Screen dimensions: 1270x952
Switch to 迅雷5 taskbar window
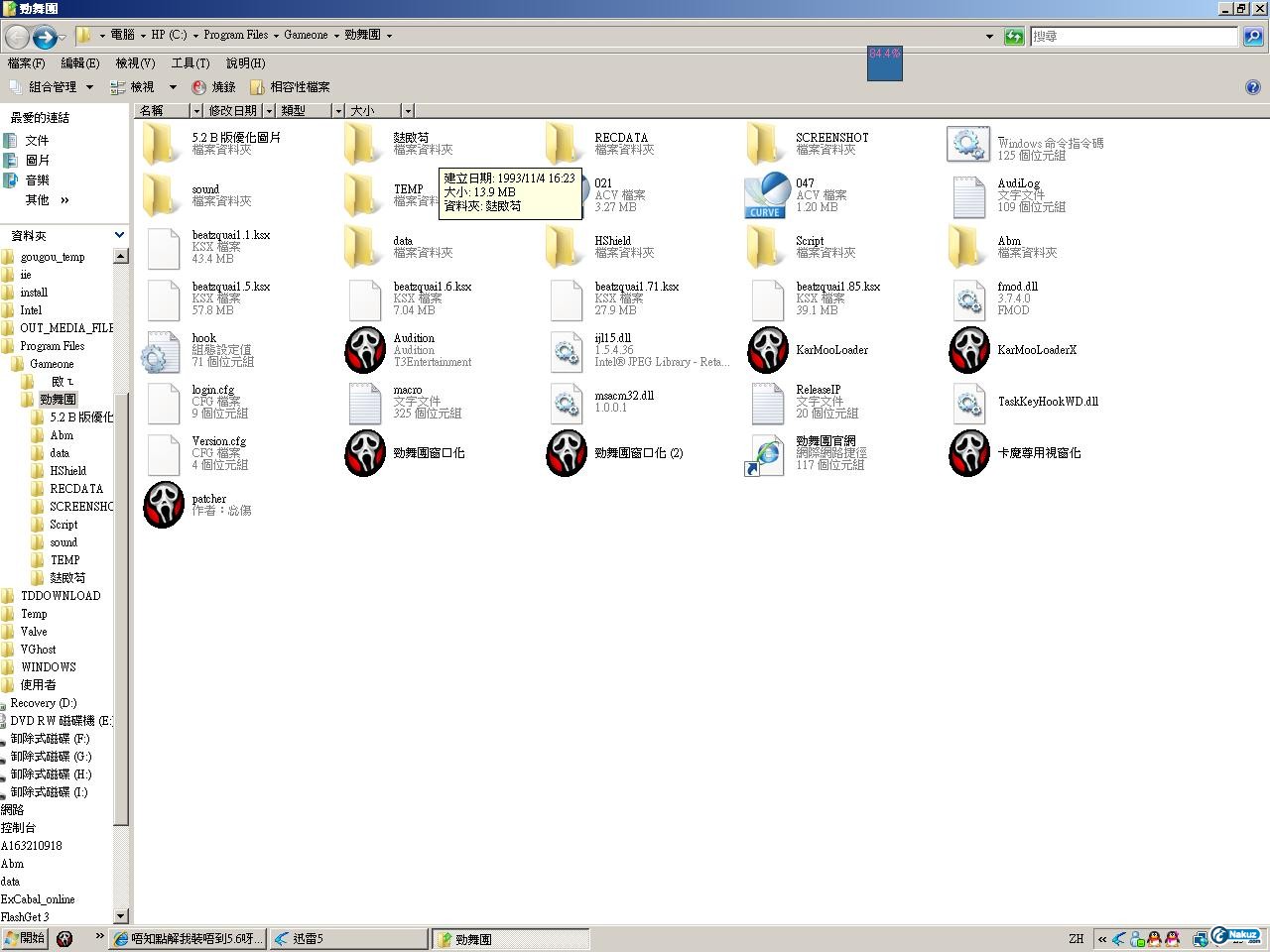point(348,938)
